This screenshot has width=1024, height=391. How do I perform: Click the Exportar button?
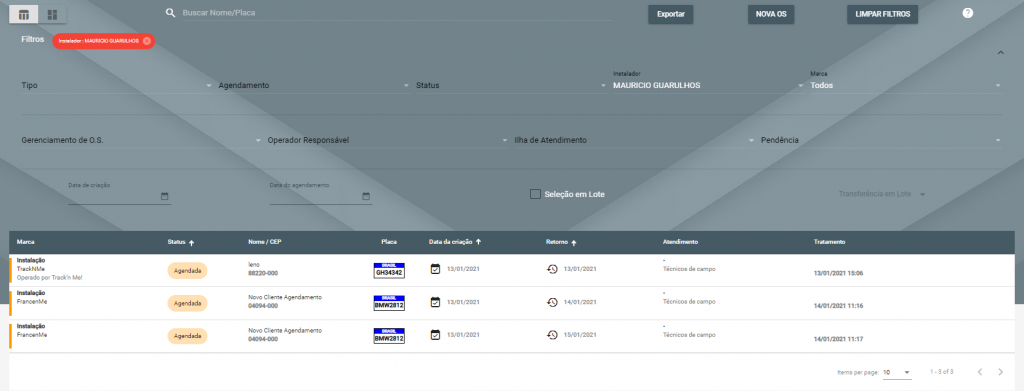pyautogui.click(x=671, y=14)
